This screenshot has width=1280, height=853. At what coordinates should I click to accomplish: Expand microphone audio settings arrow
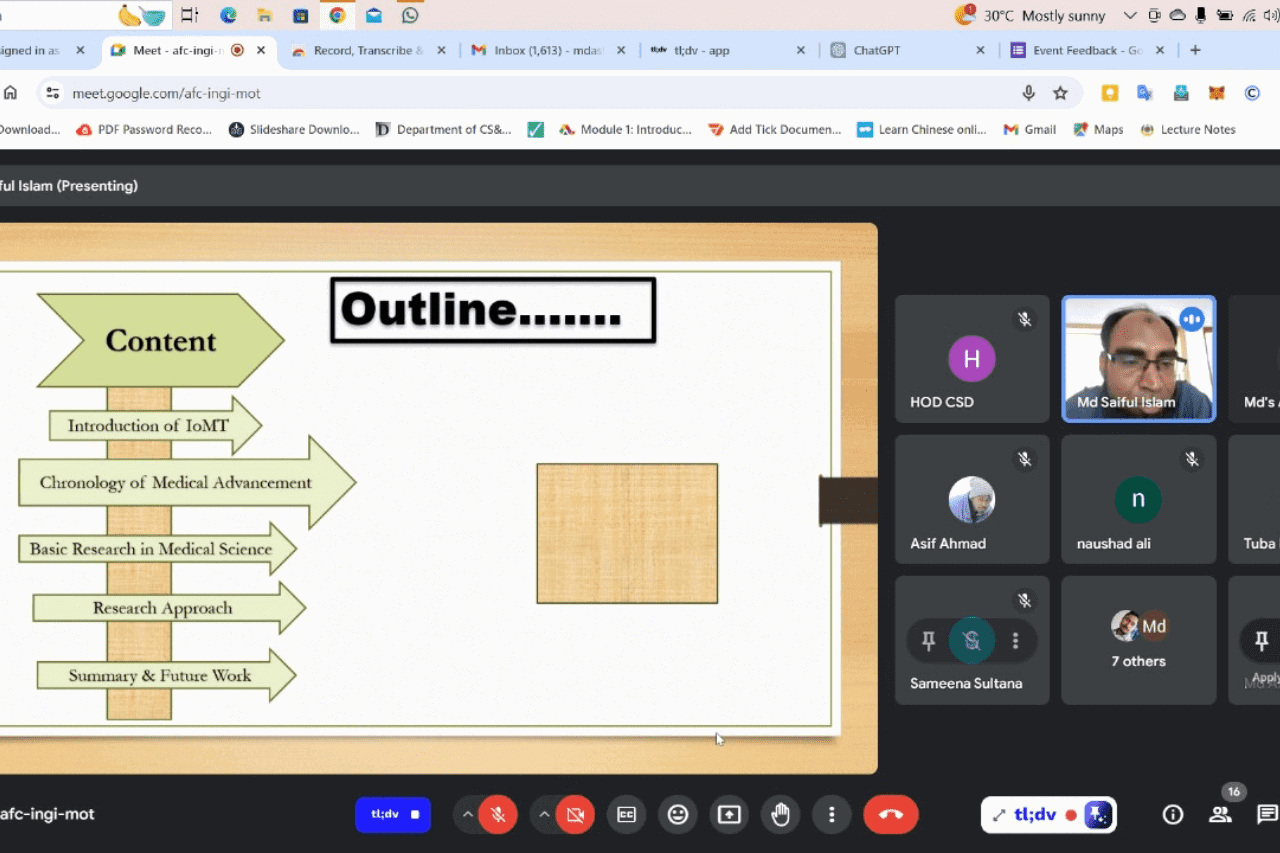(x=467, y=815)
